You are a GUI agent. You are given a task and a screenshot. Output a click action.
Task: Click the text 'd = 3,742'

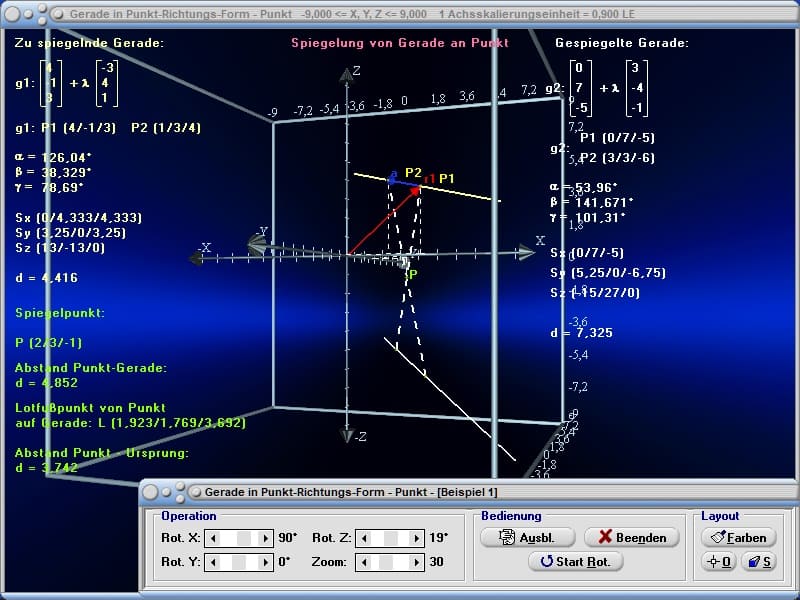46,468
